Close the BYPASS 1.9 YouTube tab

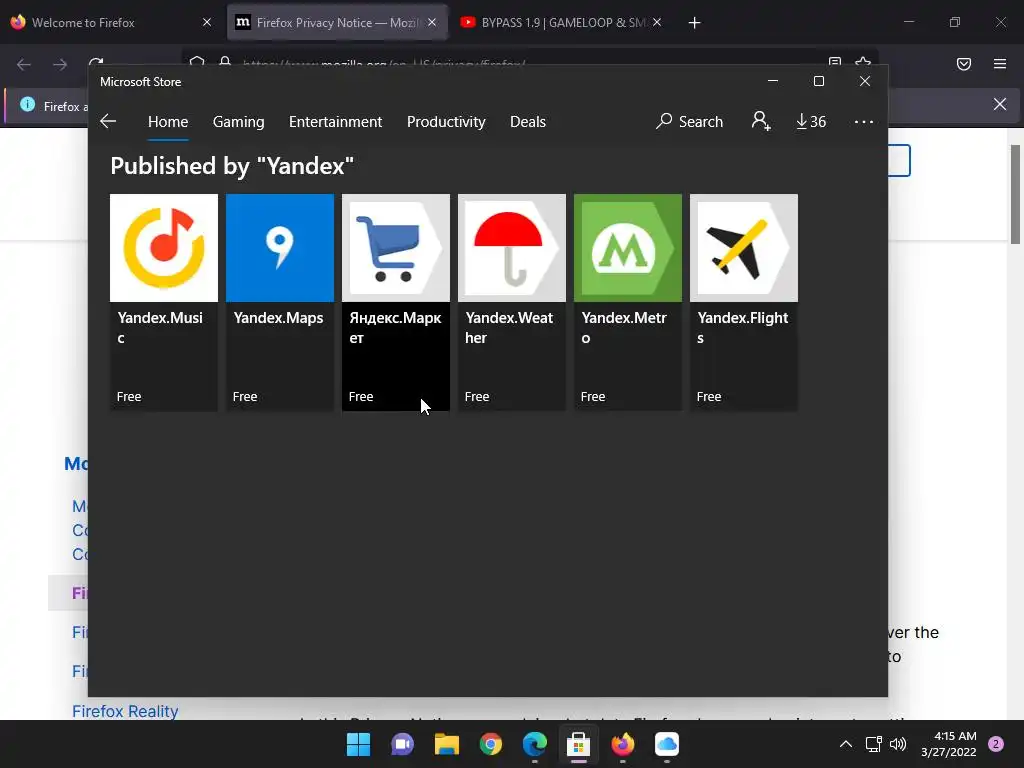657,22
